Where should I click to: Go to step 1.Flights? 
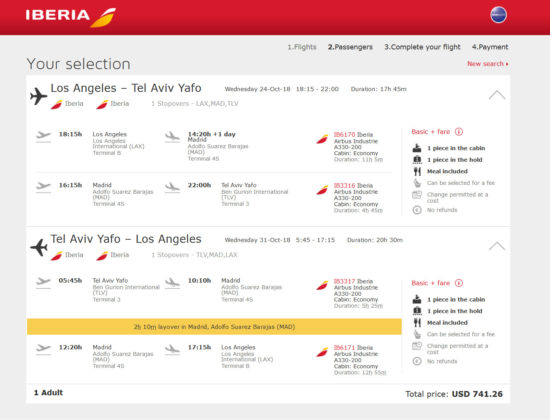point(302,47)
